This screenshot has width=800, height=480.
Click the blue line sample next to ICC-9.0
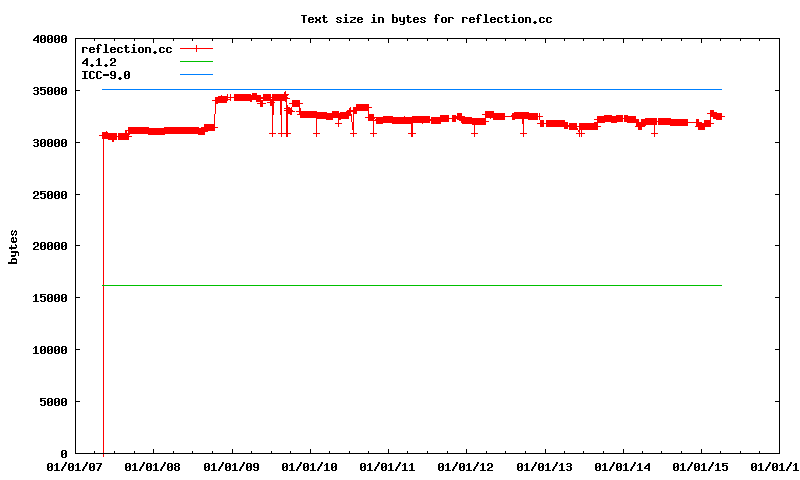click(x=197, y=75)
